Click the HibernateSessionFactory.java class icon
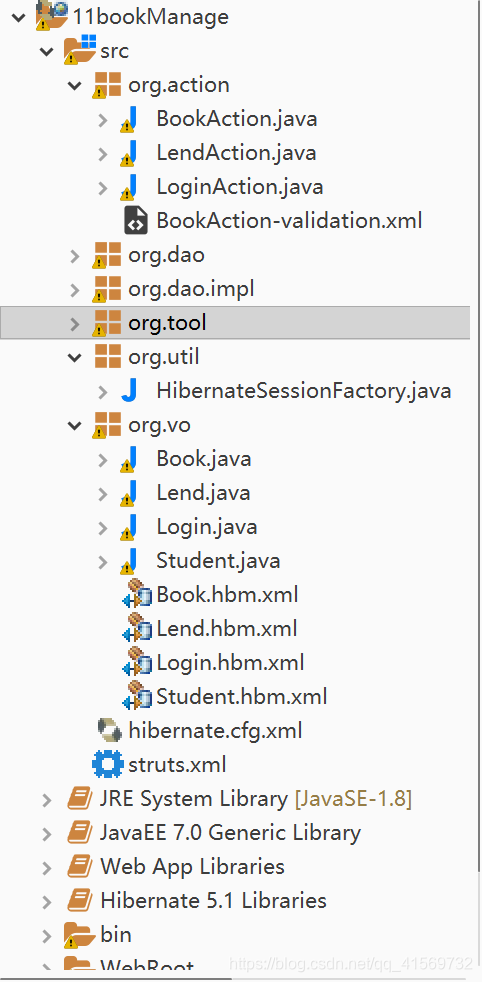This screenshot has height=982, width=482. (129, 391)
